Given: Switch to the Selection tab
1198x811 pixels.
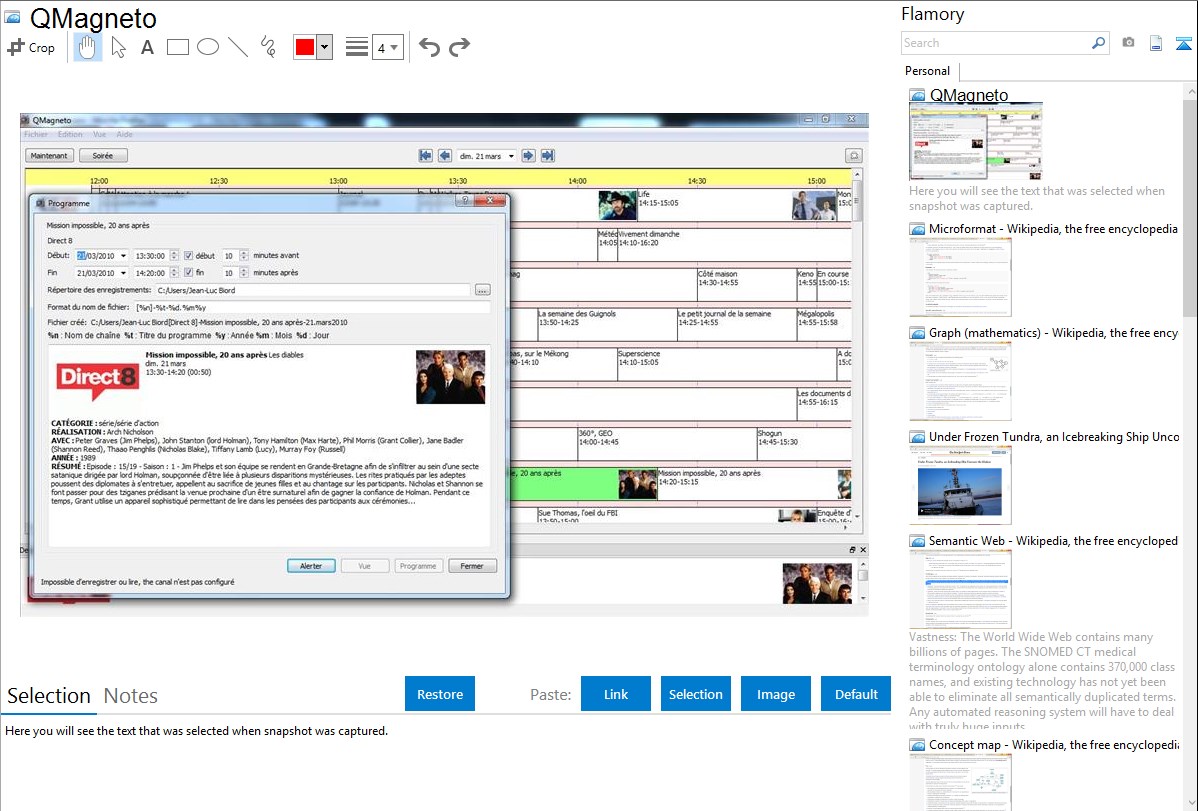Looking at the screenshot, I should (49, 696).
